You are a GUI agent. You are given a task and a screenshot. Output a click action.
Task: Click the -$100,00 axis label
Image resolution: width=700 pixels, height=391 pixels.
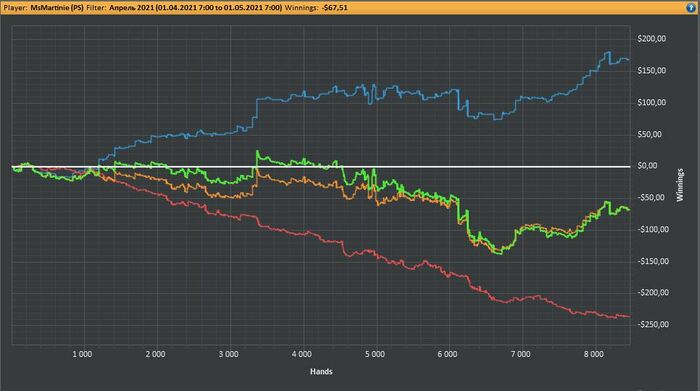[652, 229]
